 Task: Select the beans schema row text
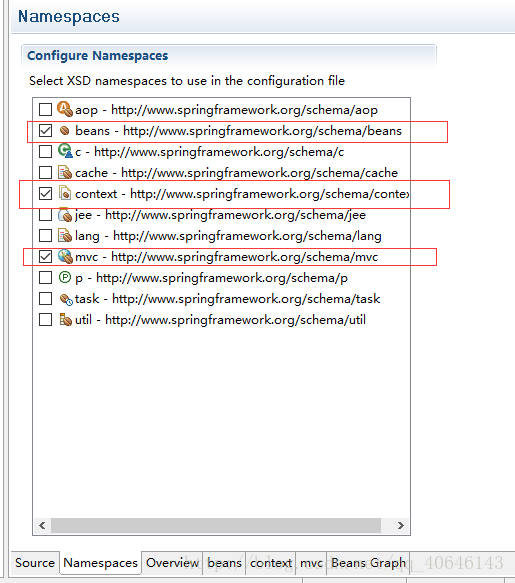click(x=238, y=131)
